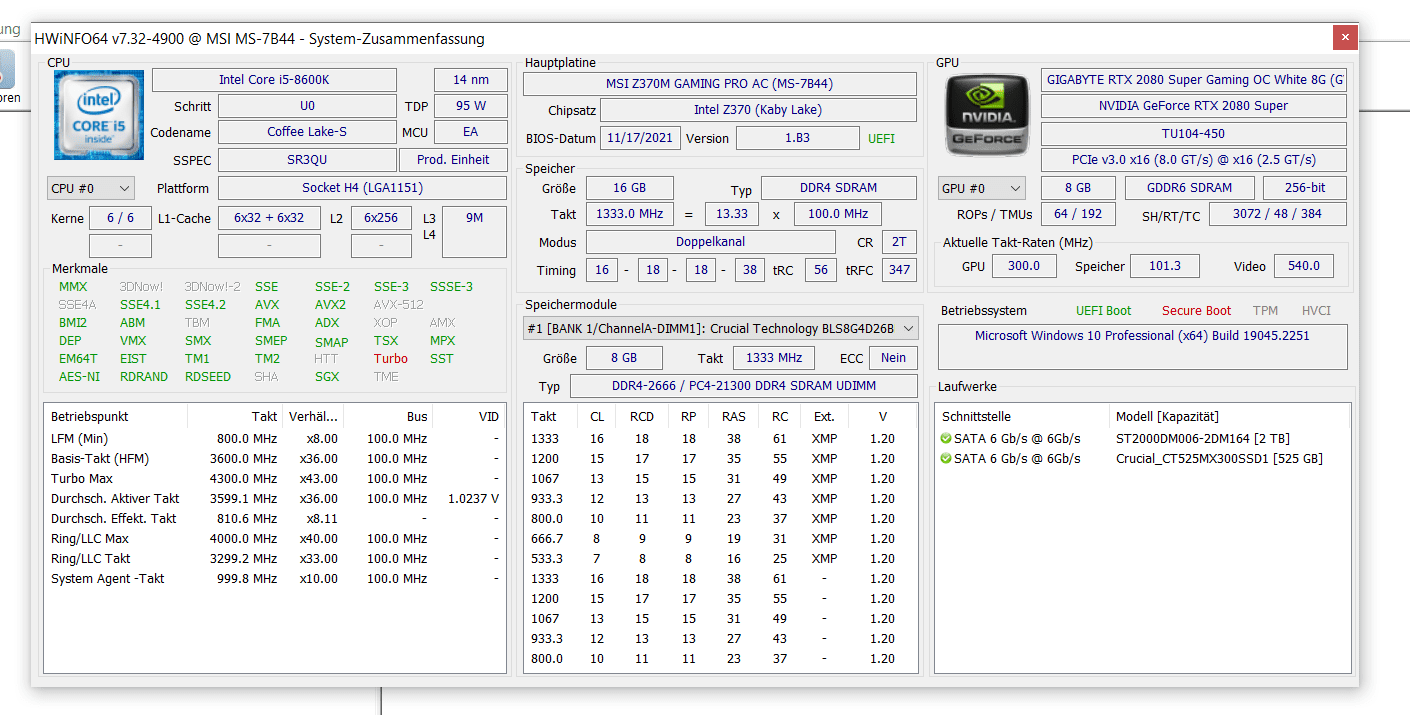Click the Windows 10 Professional build field
This screenshot has height=715, width=1410.
1143,347
